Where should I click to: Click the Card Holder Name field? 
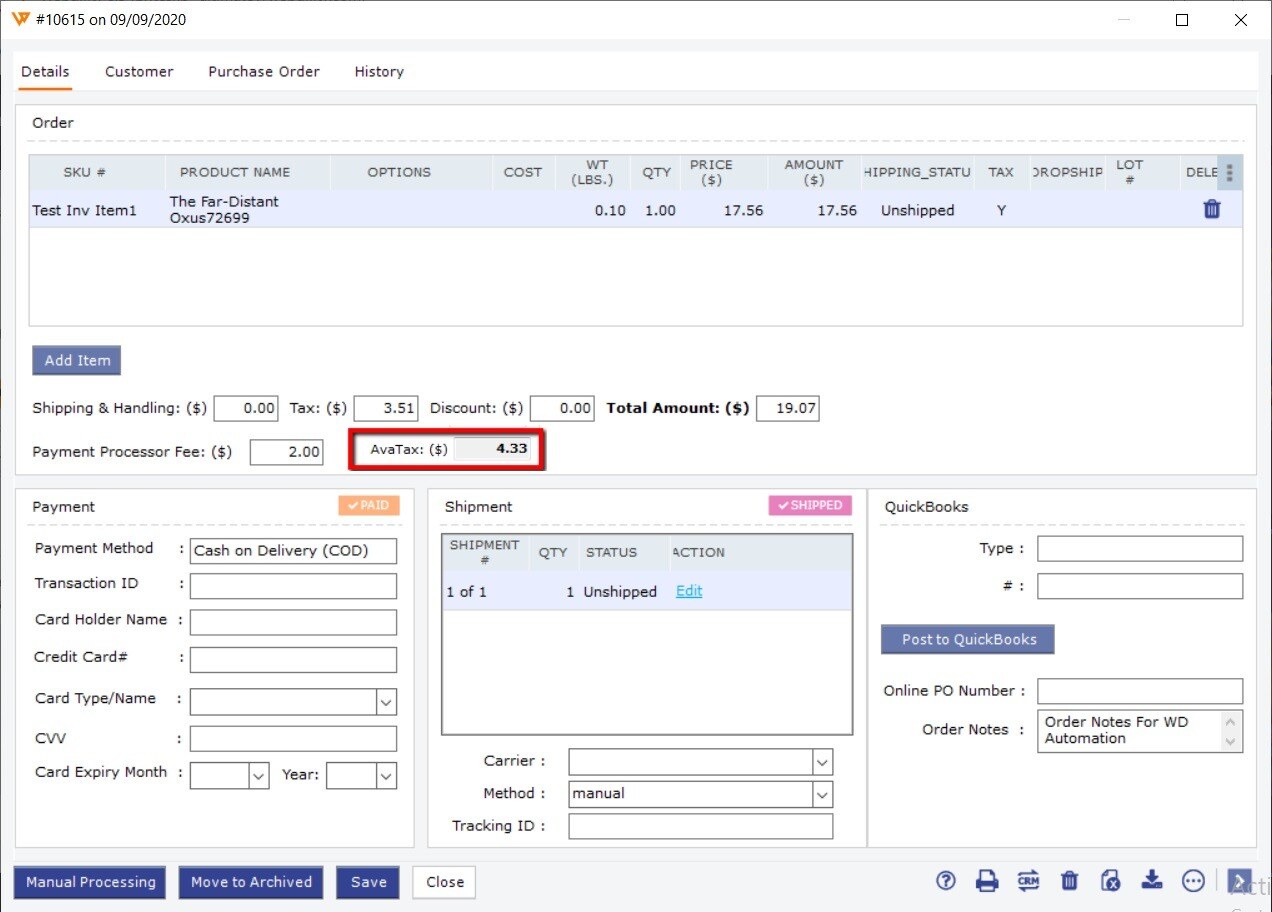pyautogui.click(x=293, y=622)
